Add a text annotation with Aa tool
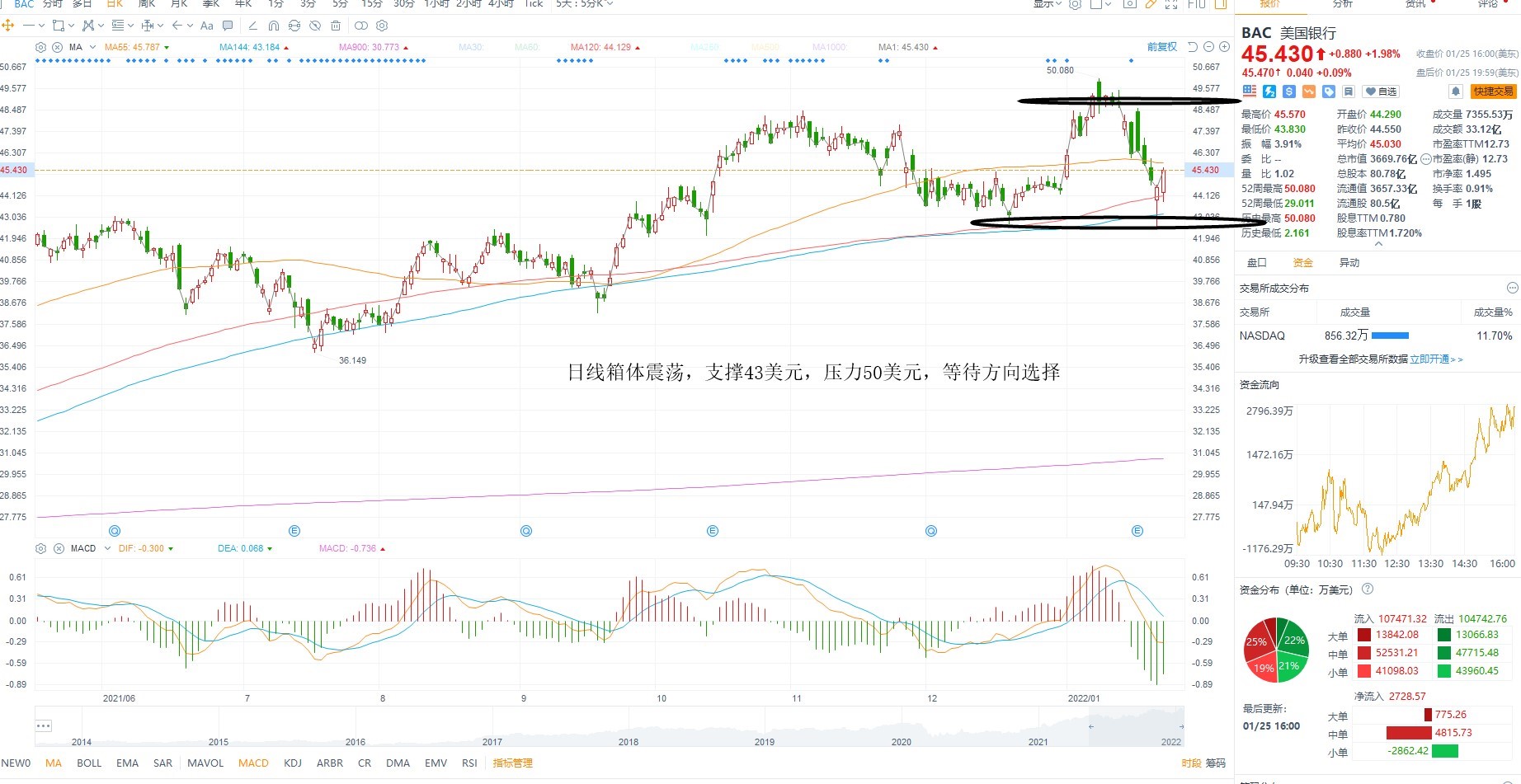 (207, 26)
